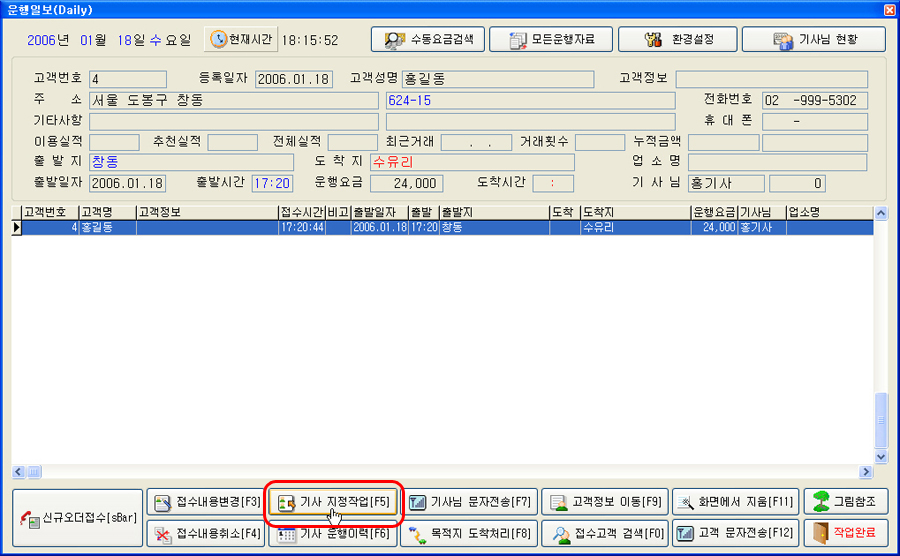Click the documents icon on 모든운행자료
900x556 pixels.
(x=518, y=40)
